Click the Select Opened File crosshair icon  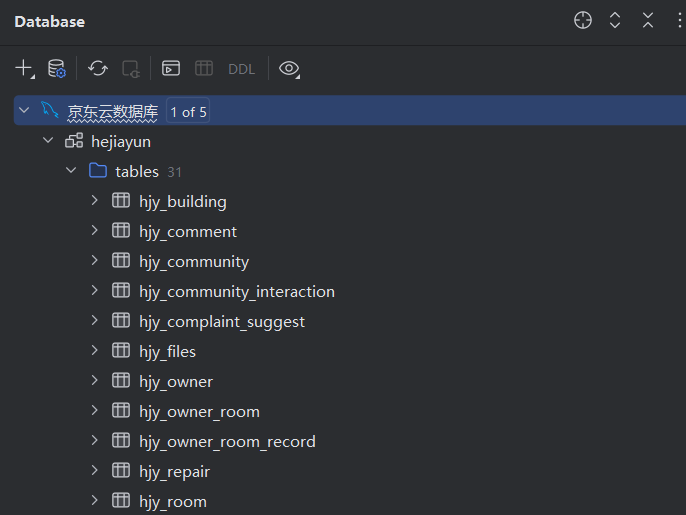(583, 21)
